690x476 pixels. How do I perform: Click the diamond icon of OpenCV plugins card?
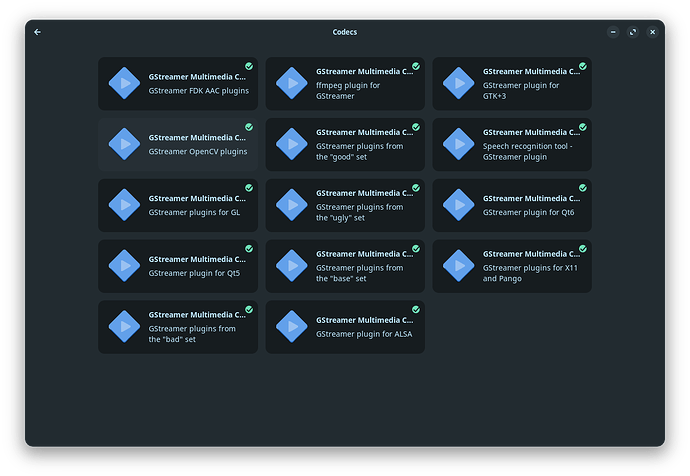coord(125,144)
